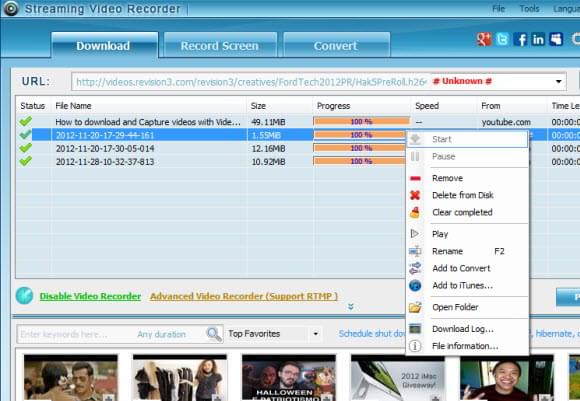This screenshot has height=401, width=580.
Task: Choose Delete from Disk in context menu
Action: click(468, 195)
